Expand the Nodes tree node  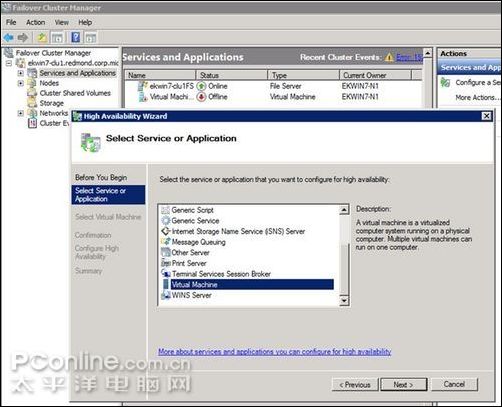(x=20, y=83)
